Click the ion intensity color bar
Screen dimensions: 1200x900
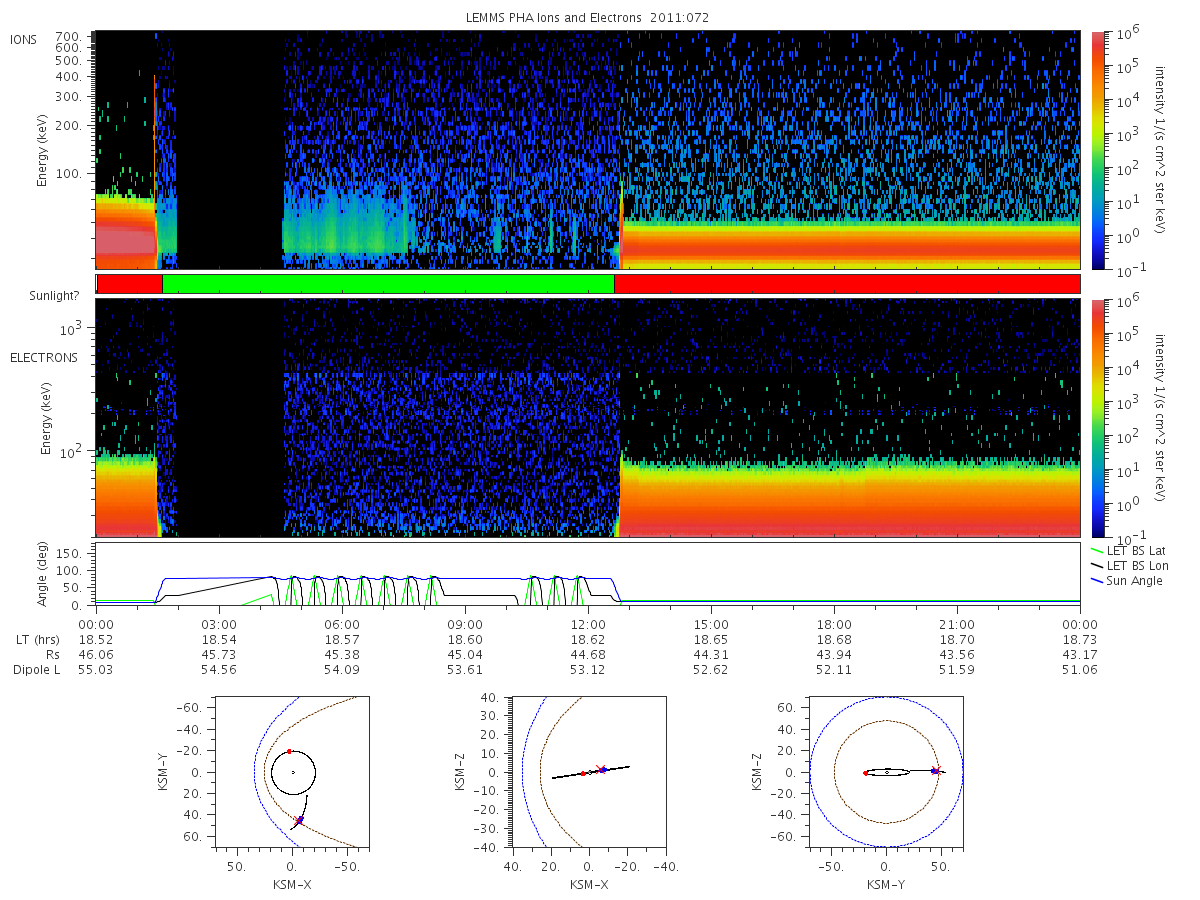tap(1099, 150)
